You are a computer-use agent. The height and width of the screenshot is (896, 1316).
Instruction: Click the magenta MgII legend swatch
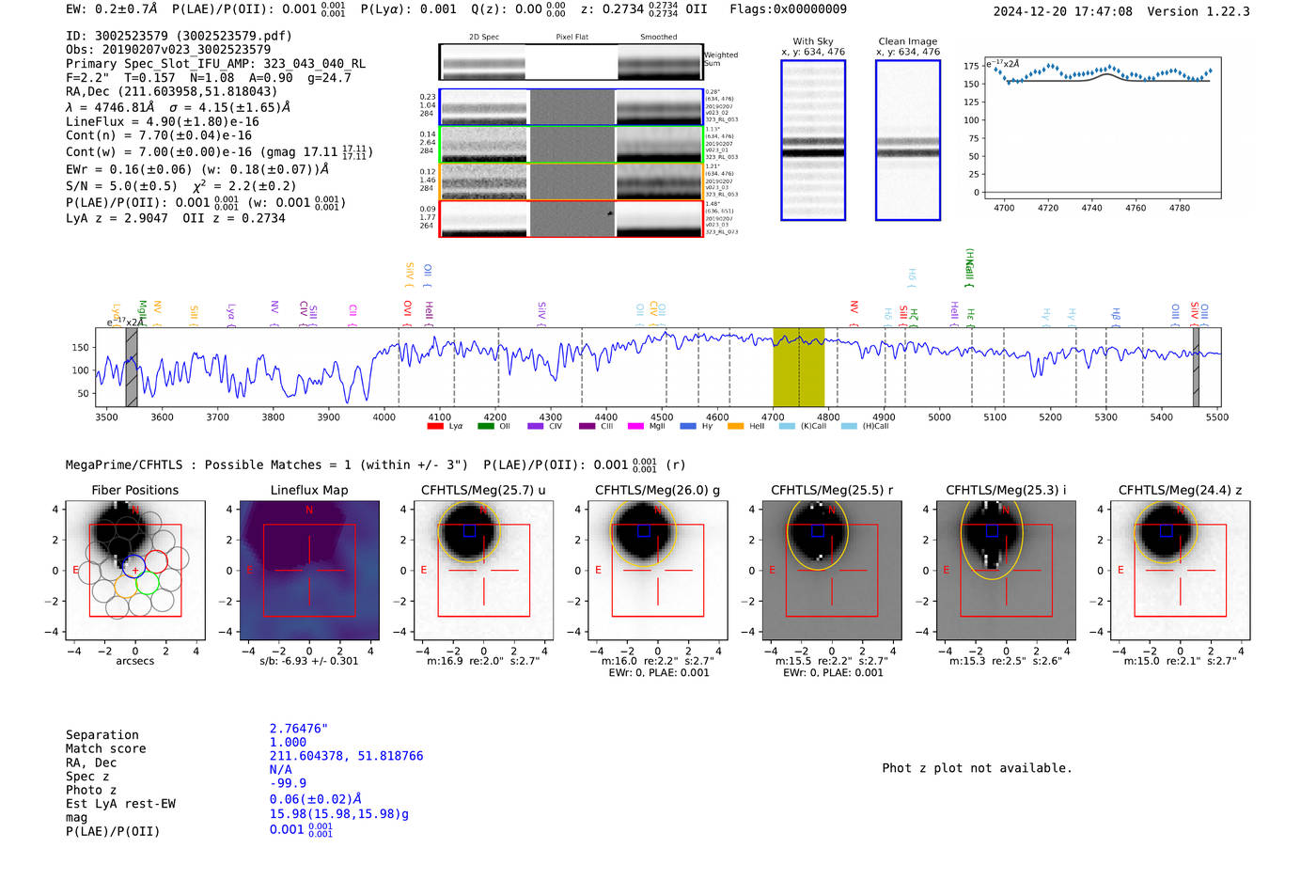(x=635, y=427)
